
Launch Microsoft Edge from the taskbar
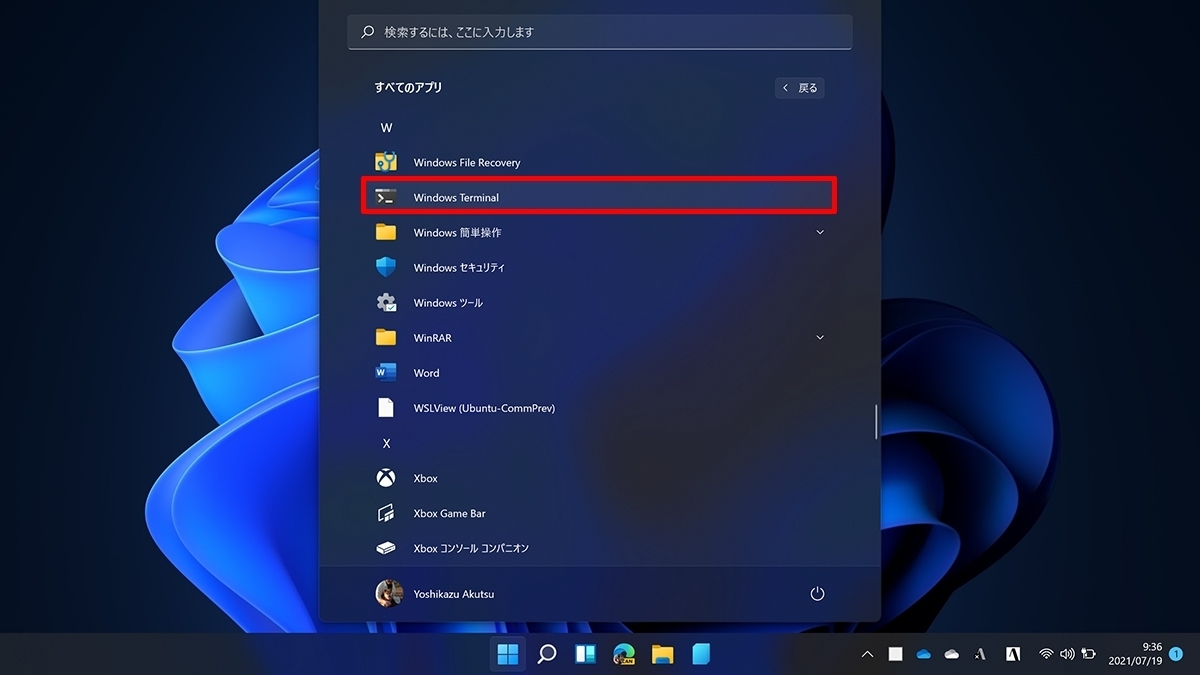point(624,654)
